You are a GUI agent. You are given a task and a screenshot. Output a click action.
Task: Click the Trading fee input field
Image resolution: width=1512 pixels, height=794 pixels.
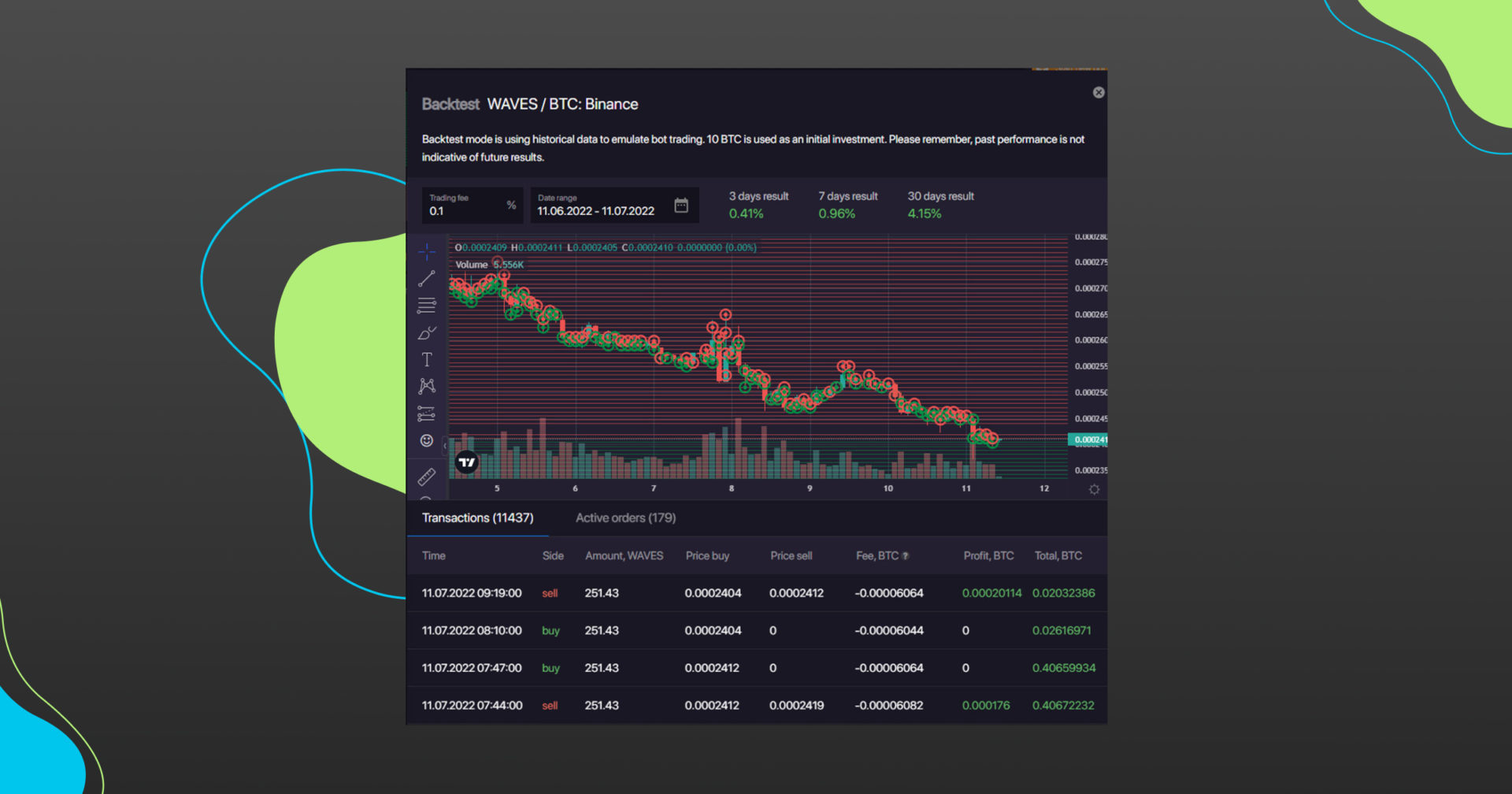[465, 211]
